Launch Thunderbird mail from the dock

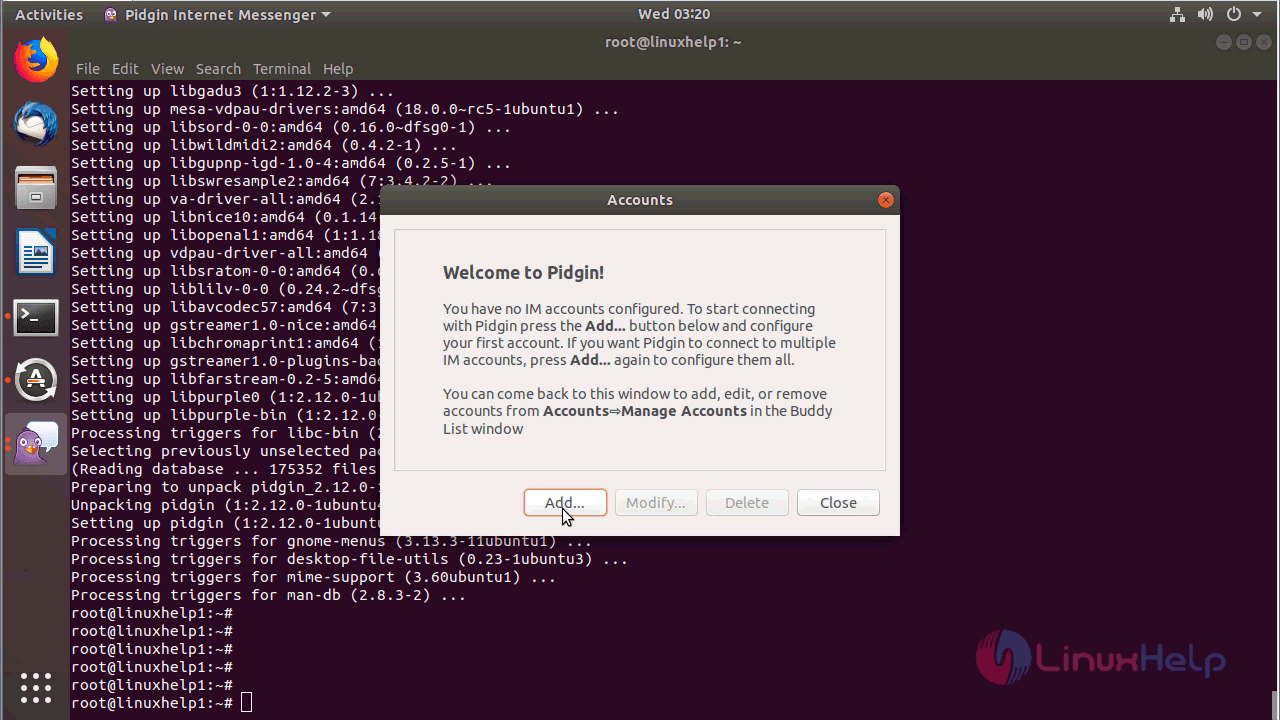click(x=36, y=125)
